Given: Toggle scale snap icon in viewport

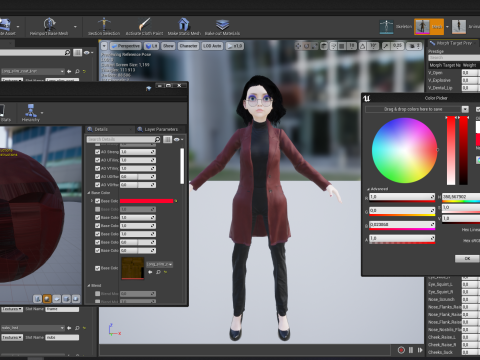Looking at the screenshot, I should (386, 46).
